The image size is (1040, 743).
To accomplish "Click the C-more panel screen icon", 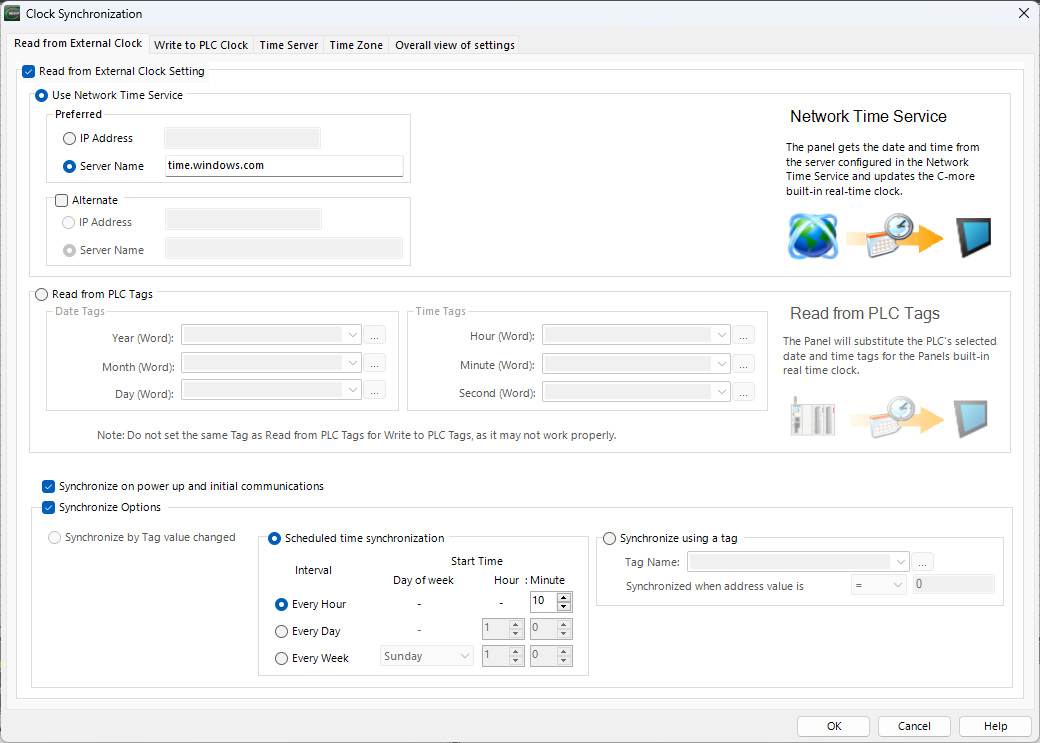I will pyautogui.click(x=973, y=237).
